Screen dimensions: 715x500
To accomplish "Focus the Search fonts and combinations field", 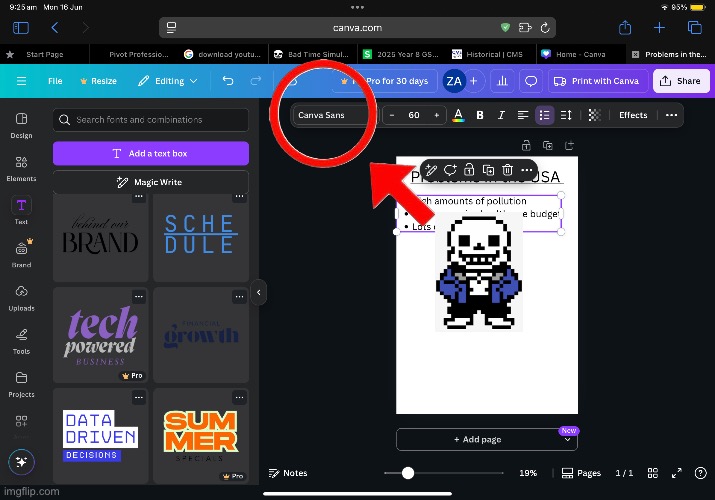I will tap(151, 120).
